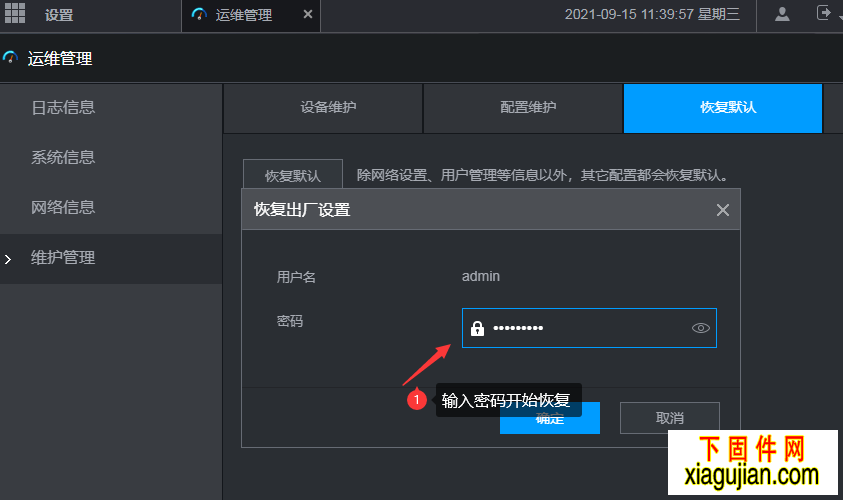
Task: Focus the 密码 password input field
Action: point(589,328)
